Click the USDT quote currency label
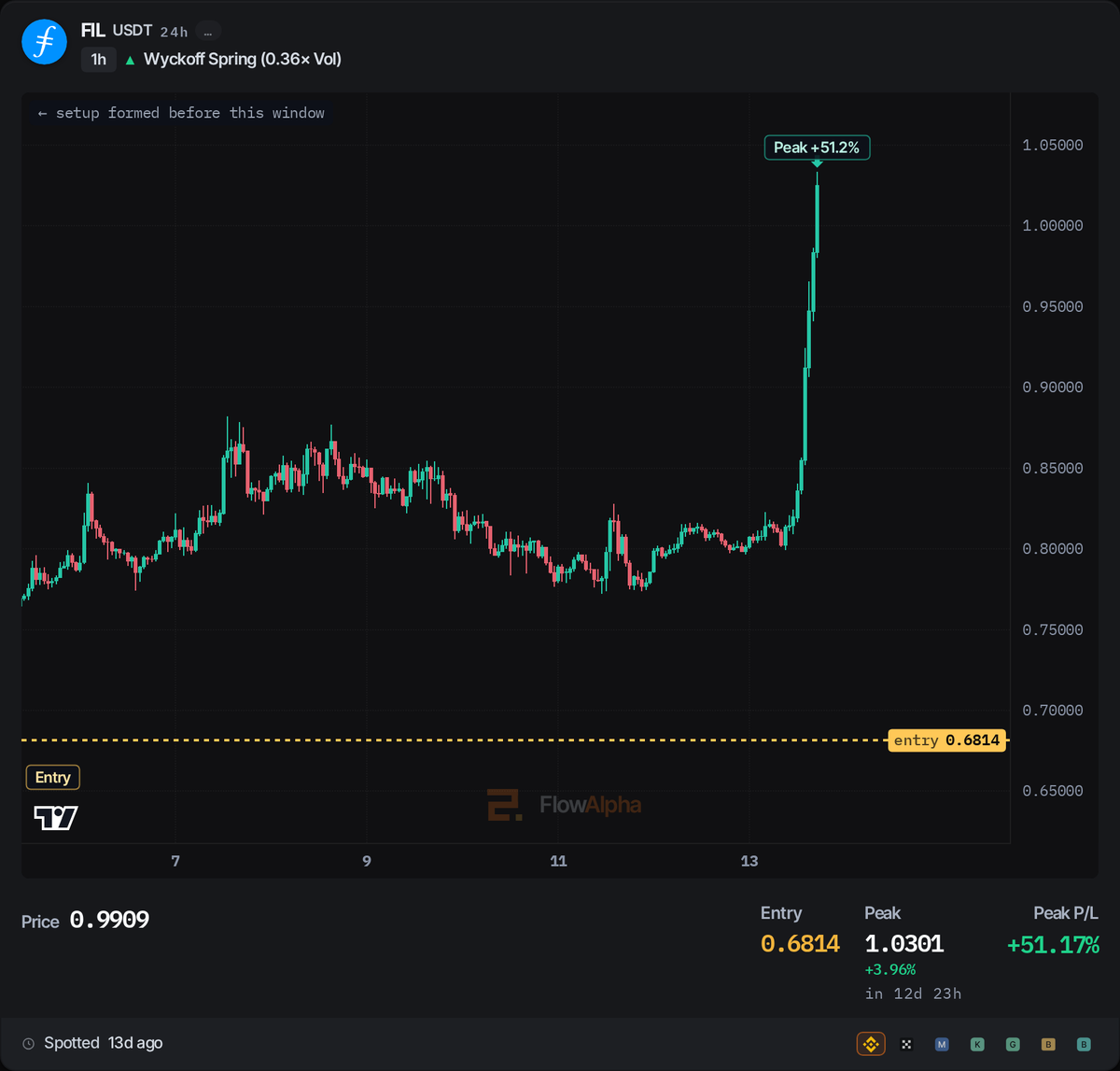 133,31
